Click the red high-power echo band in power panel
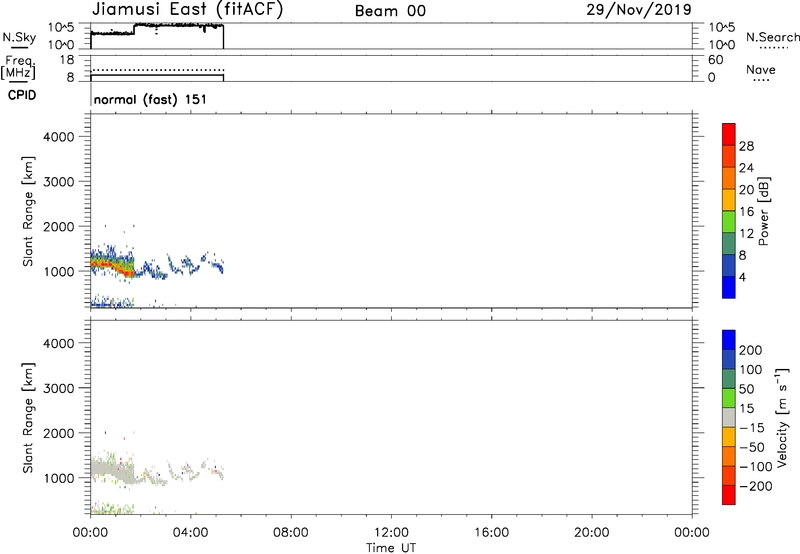This screenshot has height=554, width=800. (110, 265)
